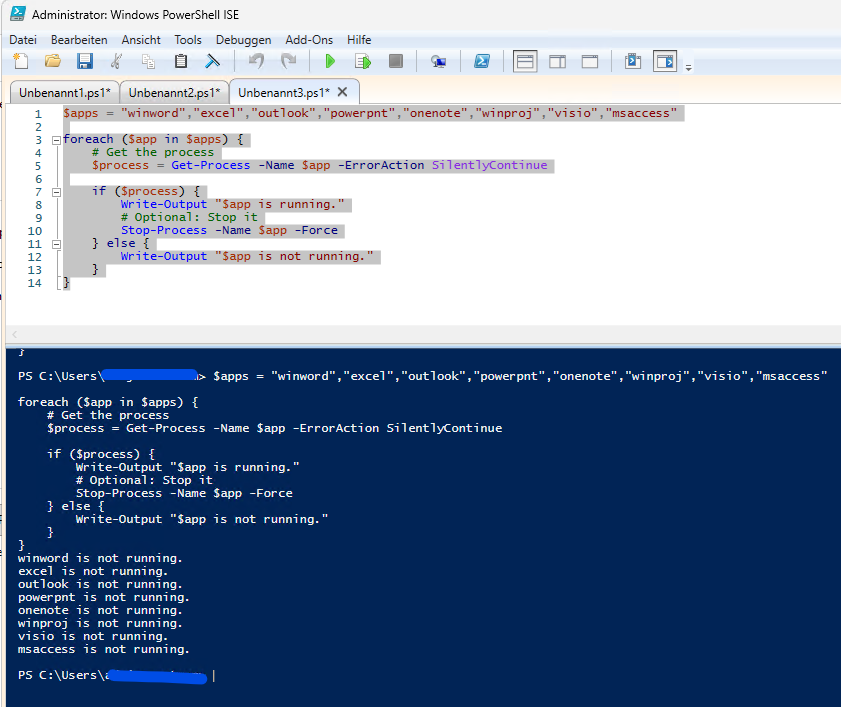Screen dimensions: 841x707
Task: Collapse the if block on line 7
Action: click(x=56, y=192)
